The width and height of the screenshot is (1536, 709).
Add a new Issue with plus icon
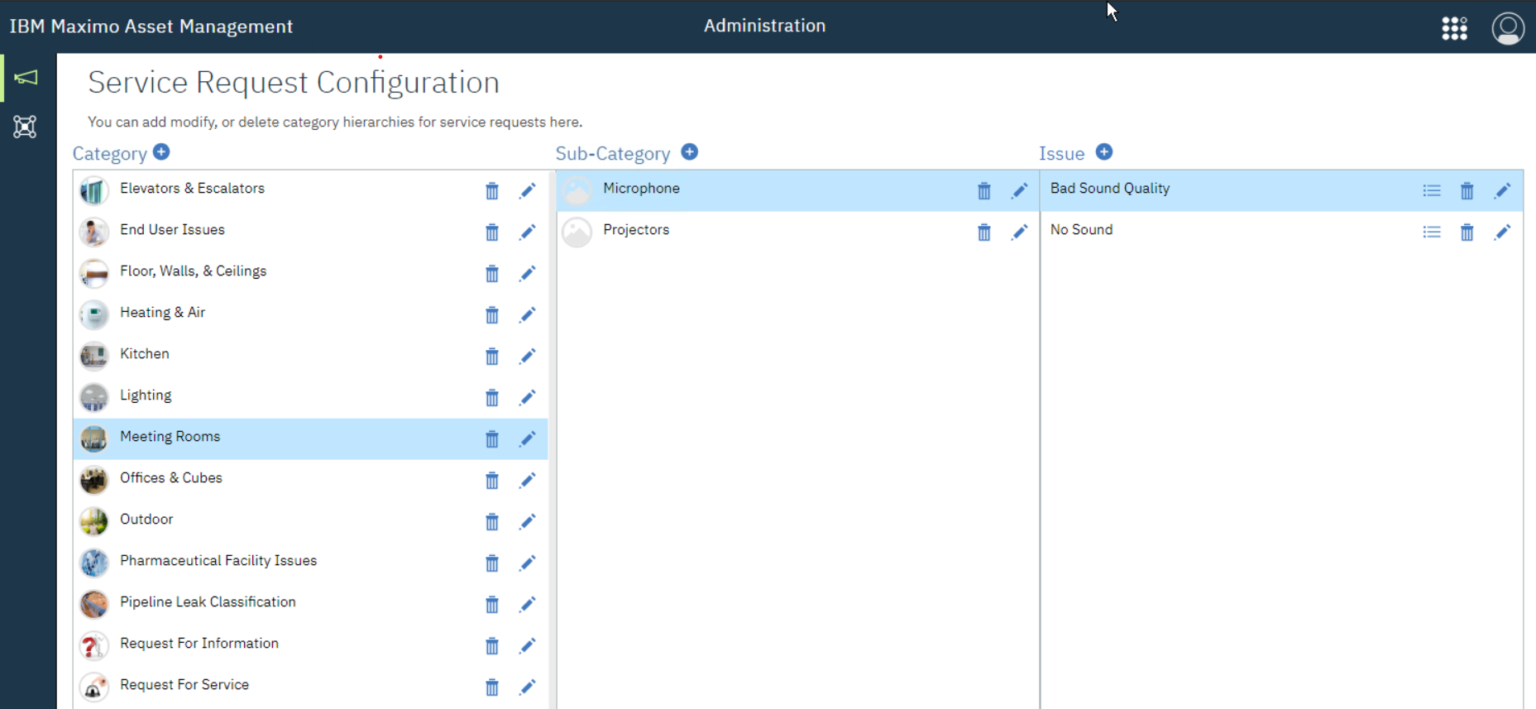point(1104,152)
